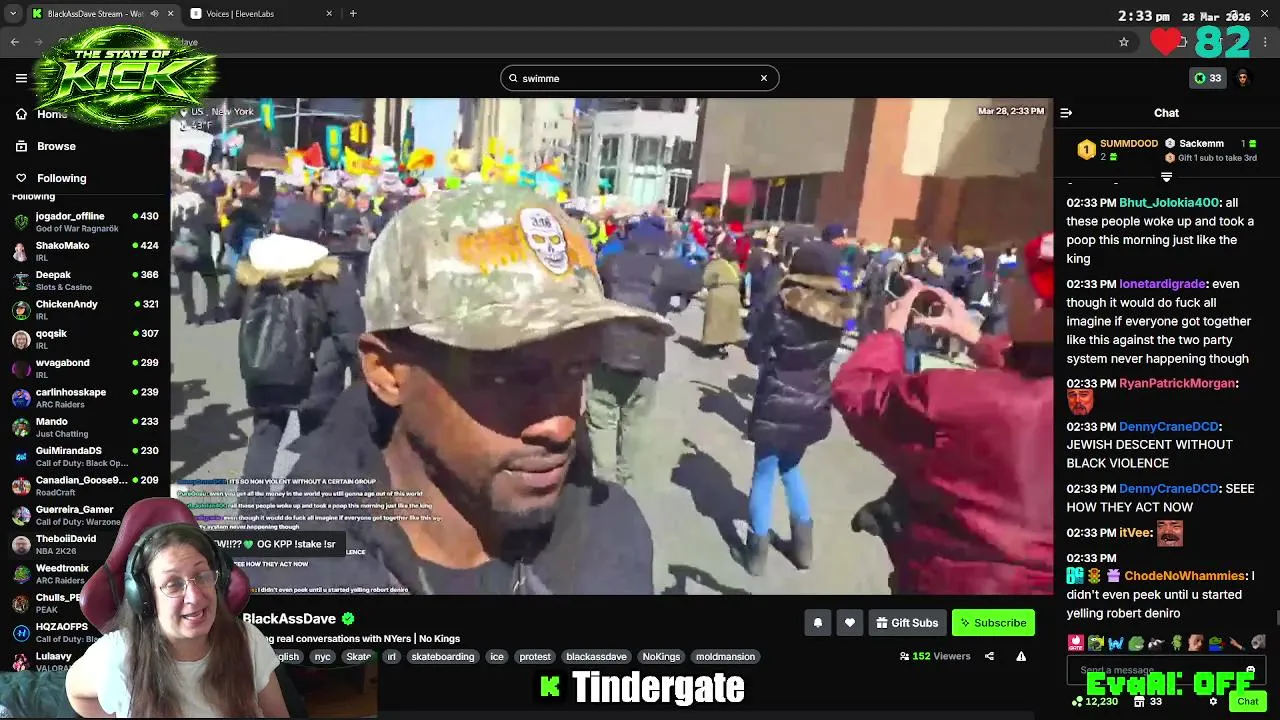The width and height of the screenshot is (1280, 720).
Task: Click the video stream player
Action: [x=611, y=346]
